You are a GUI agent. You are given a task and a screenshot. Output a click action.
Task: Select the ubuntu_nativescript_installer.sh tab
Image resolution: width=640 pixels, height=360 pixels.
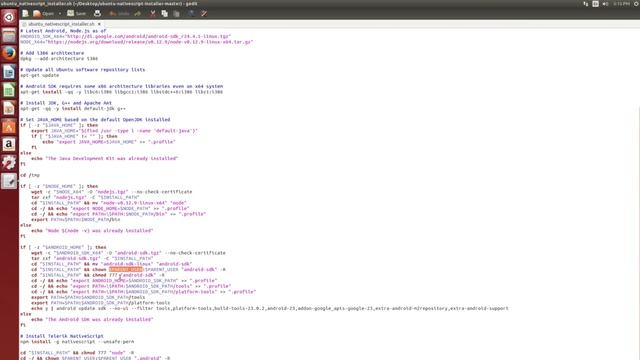[x=61, y=24]
